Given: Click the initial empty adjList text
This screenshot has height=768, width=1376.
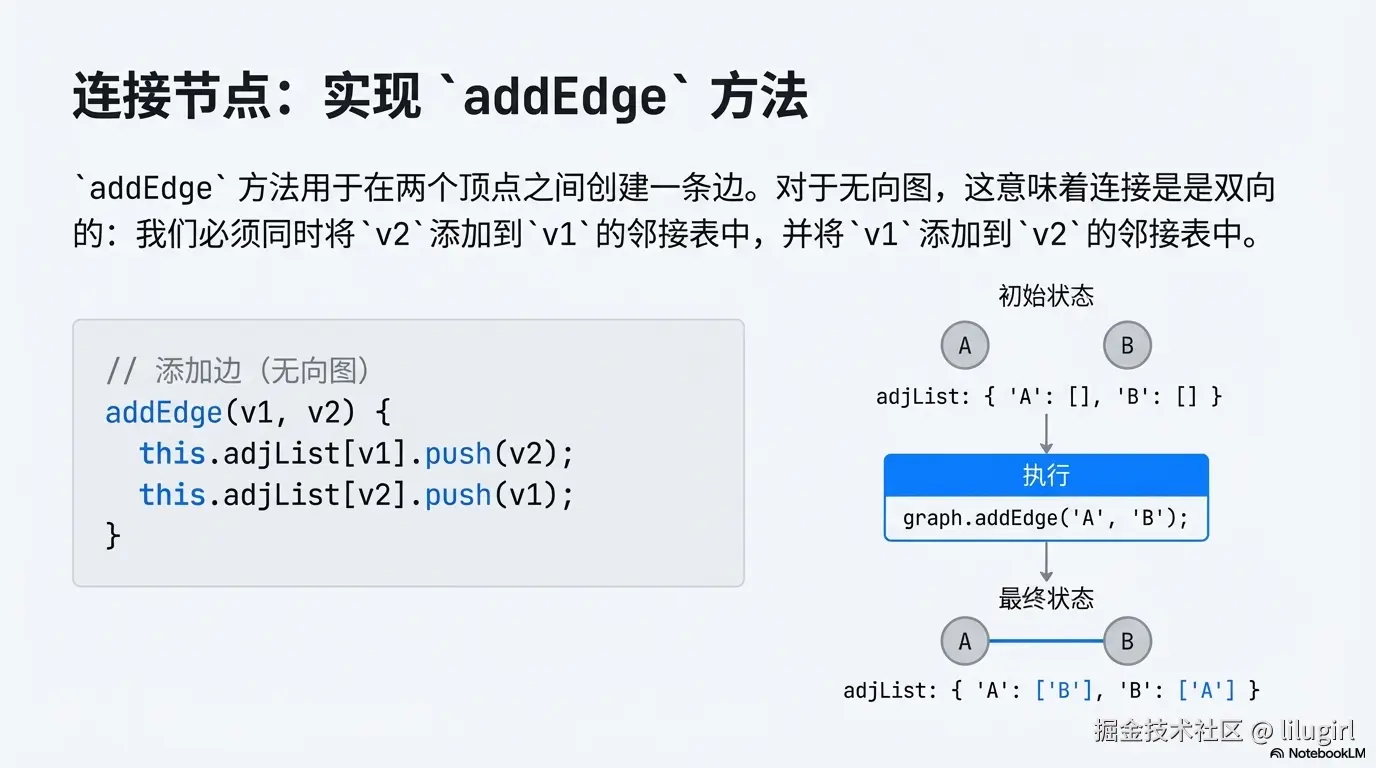Looking at the screenshot, I should pyautogui.click(x=1048, y=396).
